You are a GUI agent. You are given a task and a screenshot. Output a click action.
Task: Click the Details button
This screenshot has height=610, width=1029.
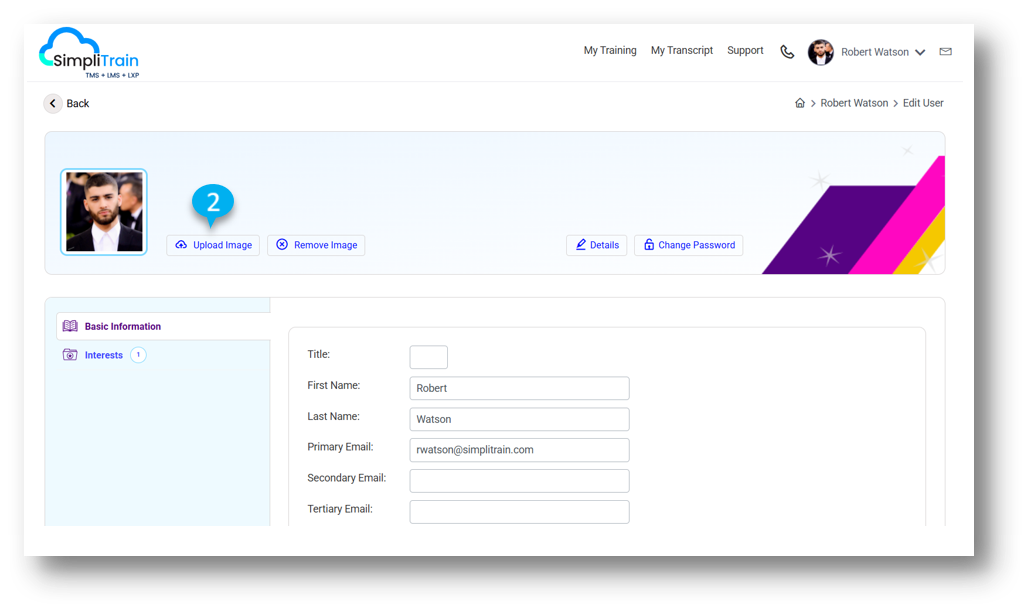click(596, 245)
